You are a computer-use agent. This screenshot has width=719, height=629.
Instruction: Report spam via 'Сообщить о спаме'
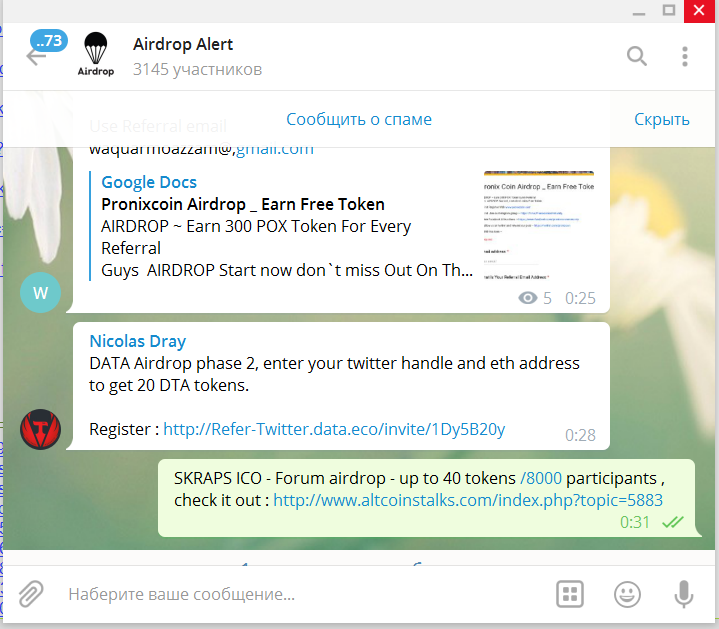359,119
